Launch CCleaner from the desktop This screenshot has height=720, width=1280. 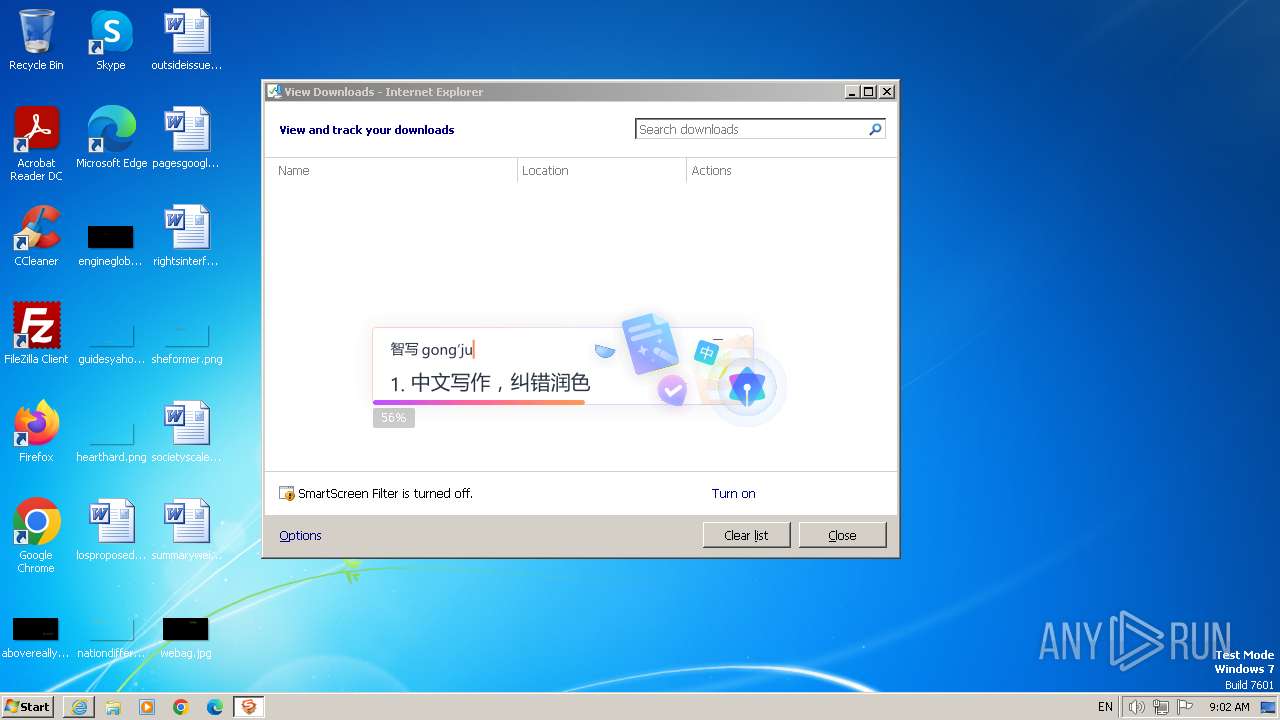(x=36, y=236)
